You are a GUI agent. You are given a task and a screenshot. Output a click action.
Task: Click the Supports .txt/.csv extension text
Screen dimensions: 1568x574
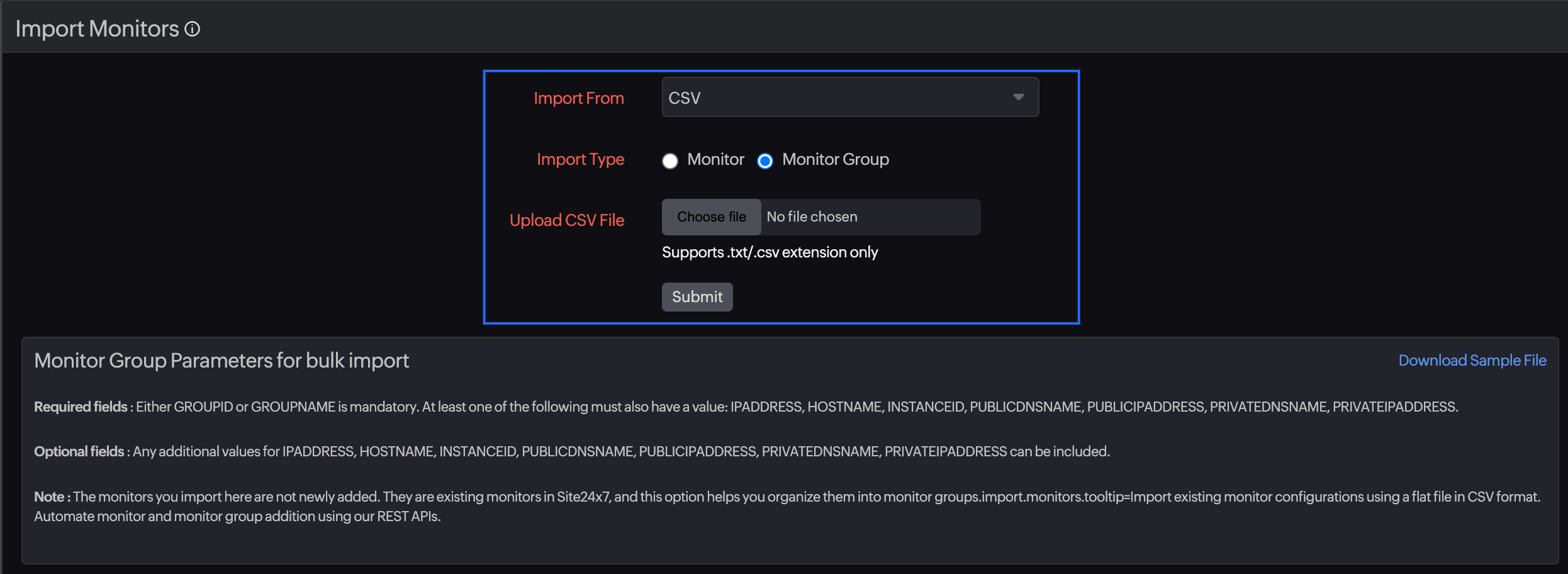[770, 252]
